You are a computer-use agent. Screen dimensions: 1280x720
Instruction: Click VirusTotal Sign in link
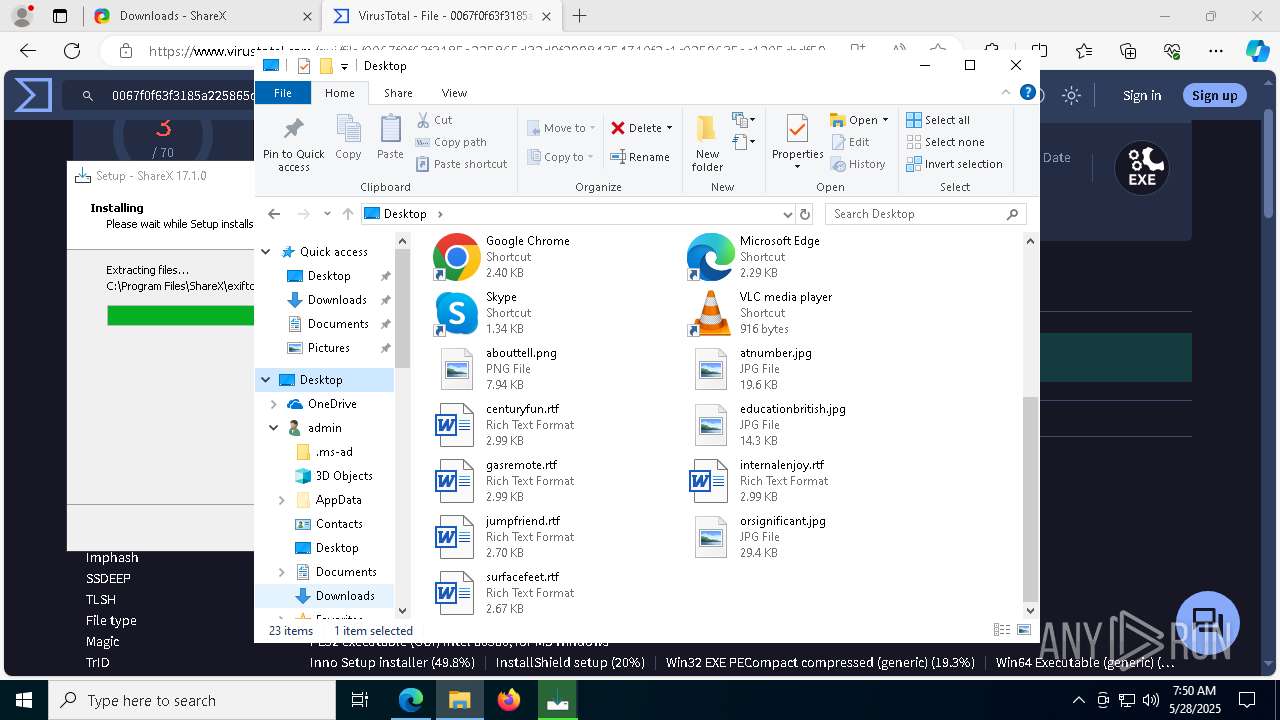[x=1142, y=96]
